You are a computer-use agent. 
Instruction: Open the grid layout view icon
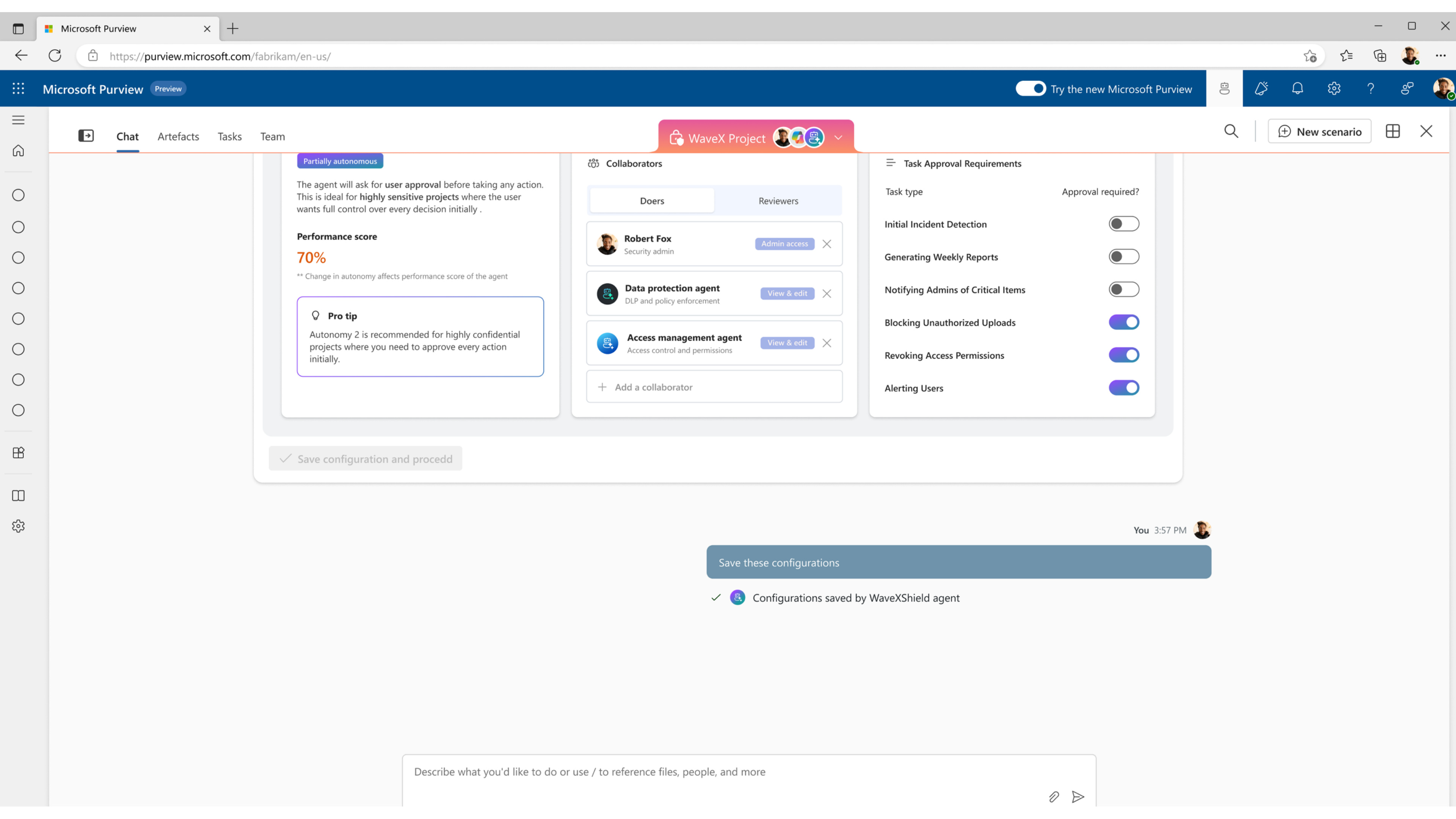pyautogui.click(x=1393, y=131)
